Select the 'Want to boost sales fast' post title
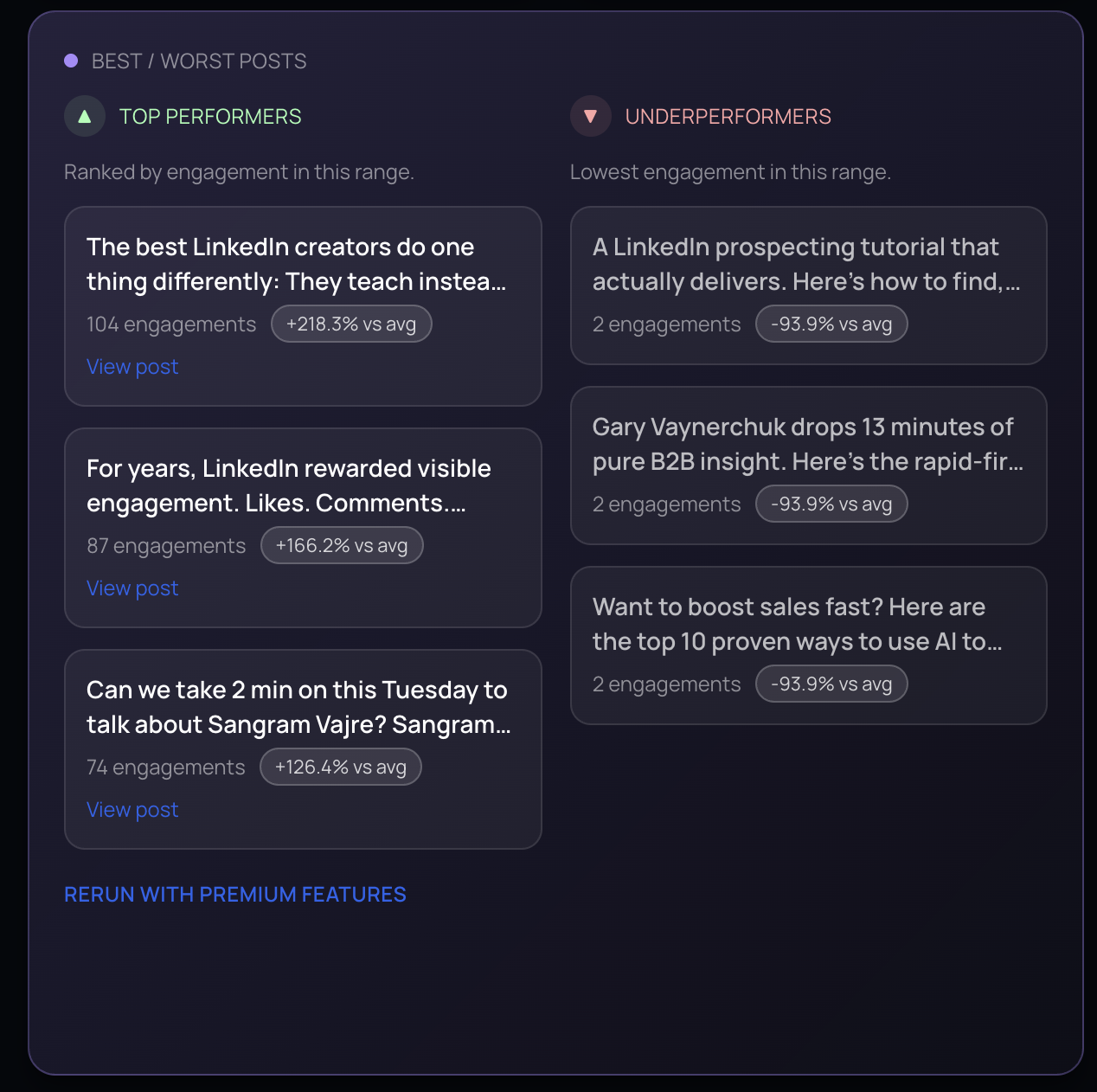Screen dimensions: 1097x1092 click(797, 625)
